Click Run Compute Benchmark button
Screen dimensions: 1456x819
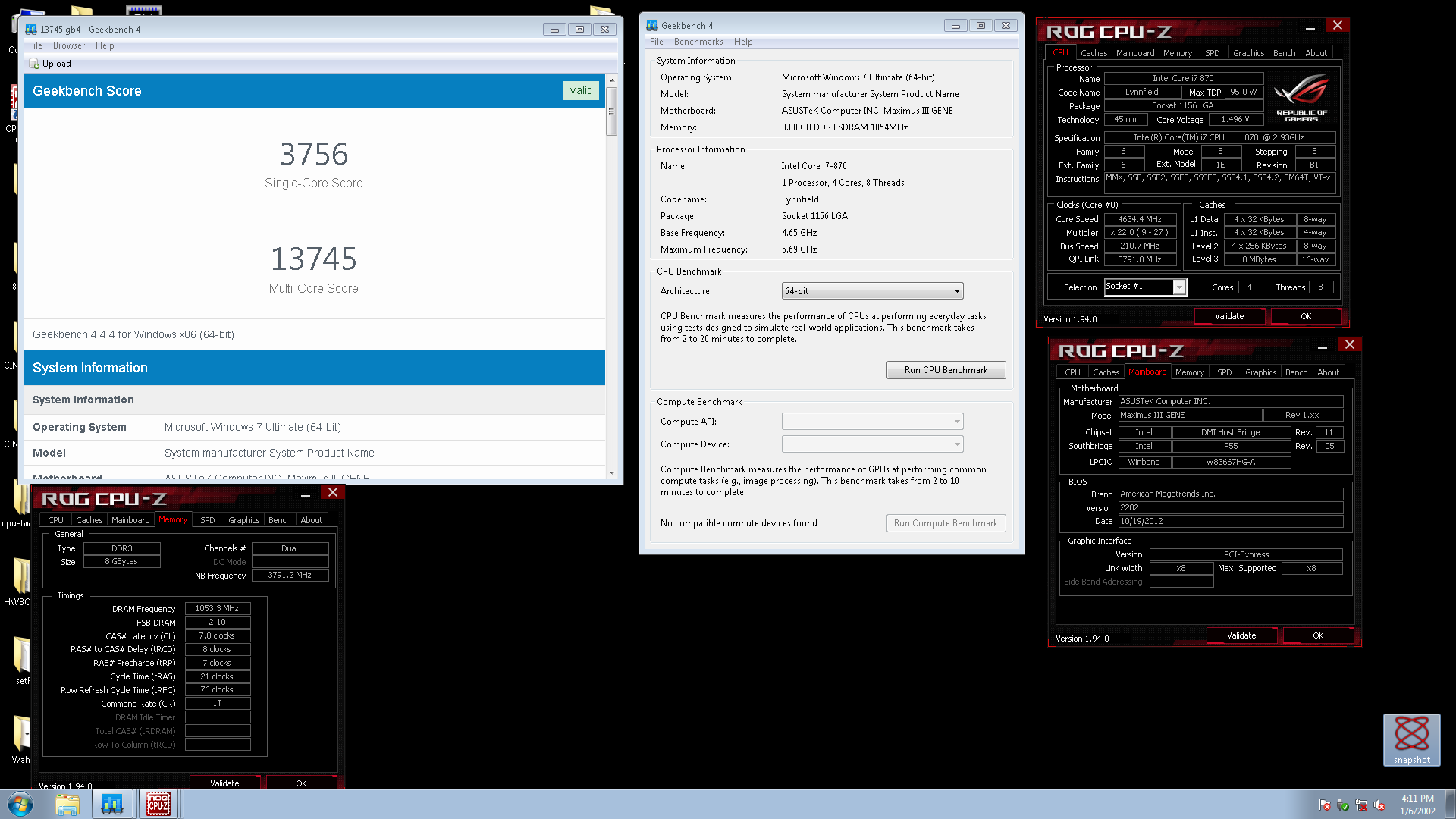946,523
